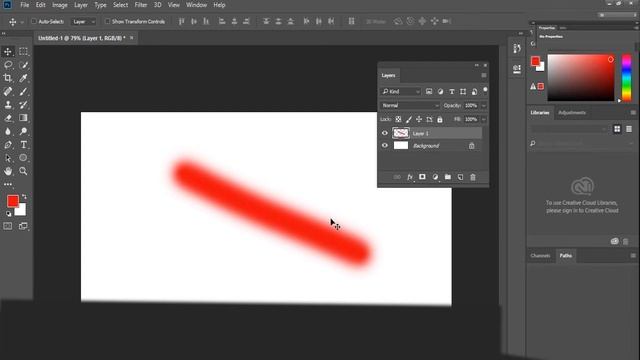Viewport: 640px width, 360px height.
Task: Switch to the Adjustments tab
Action: pos(572,113)
